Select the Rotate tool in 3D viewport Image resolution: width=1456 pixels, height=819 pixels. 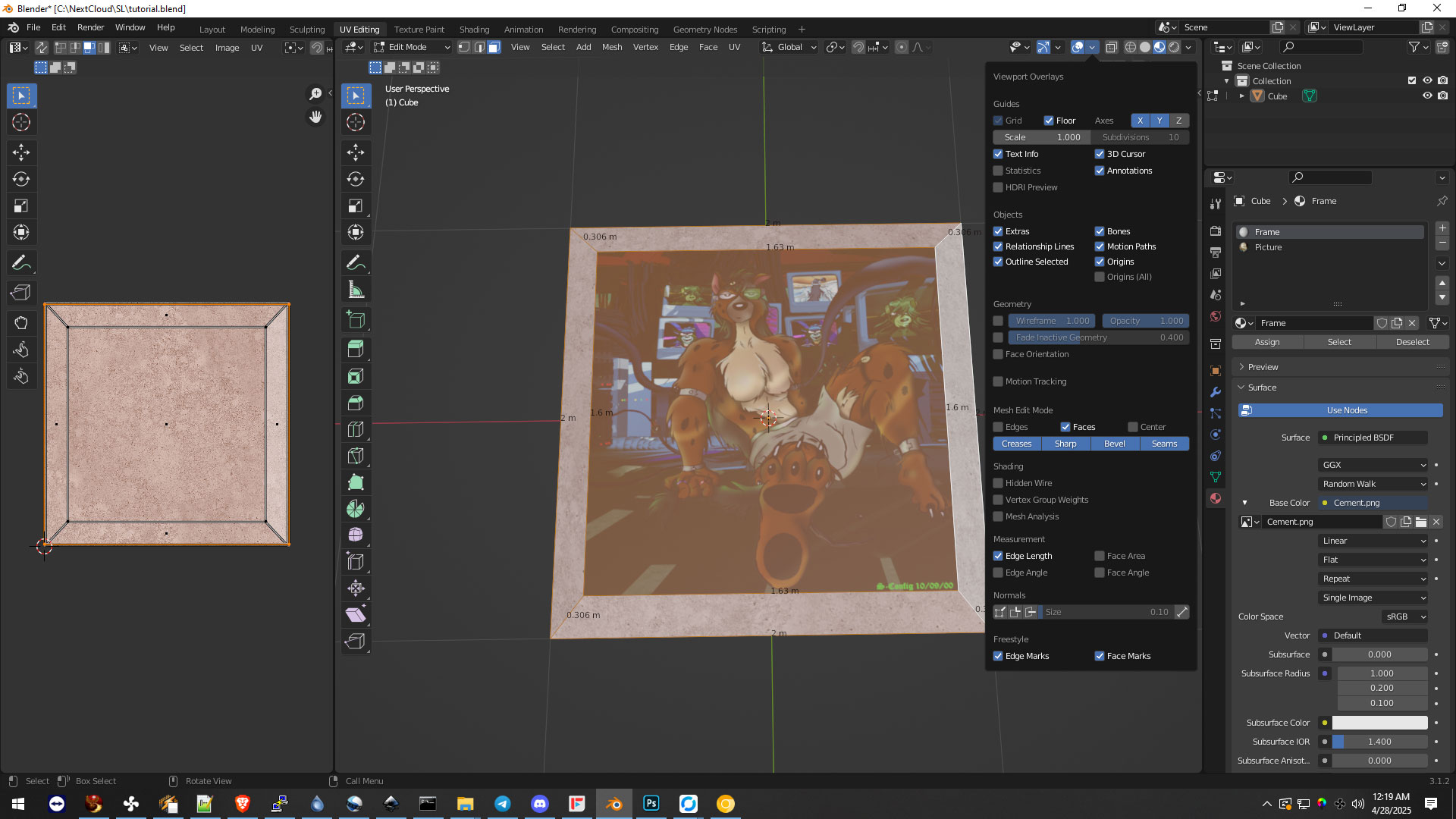[x=356, y=179]
